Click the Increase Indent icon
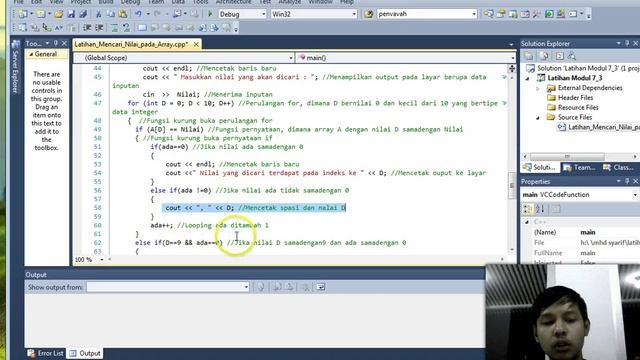This screenshot has width=640, height=360. (x=99, y=28)
